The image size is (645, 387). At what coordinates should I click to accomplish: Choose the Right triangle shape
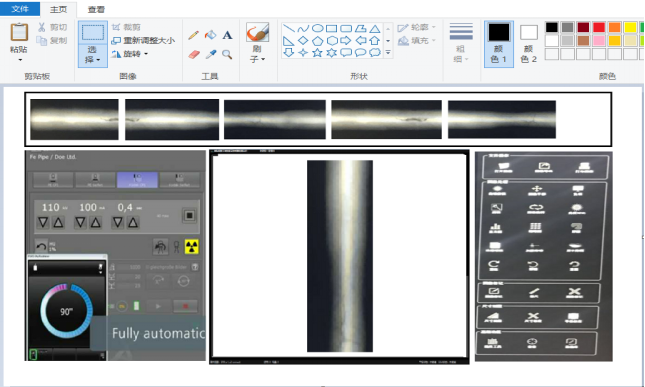(289, 41)
